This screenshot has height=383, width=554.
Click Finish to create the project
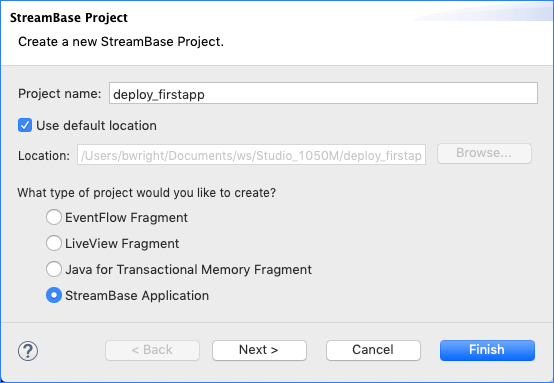[x=487, y=350]
